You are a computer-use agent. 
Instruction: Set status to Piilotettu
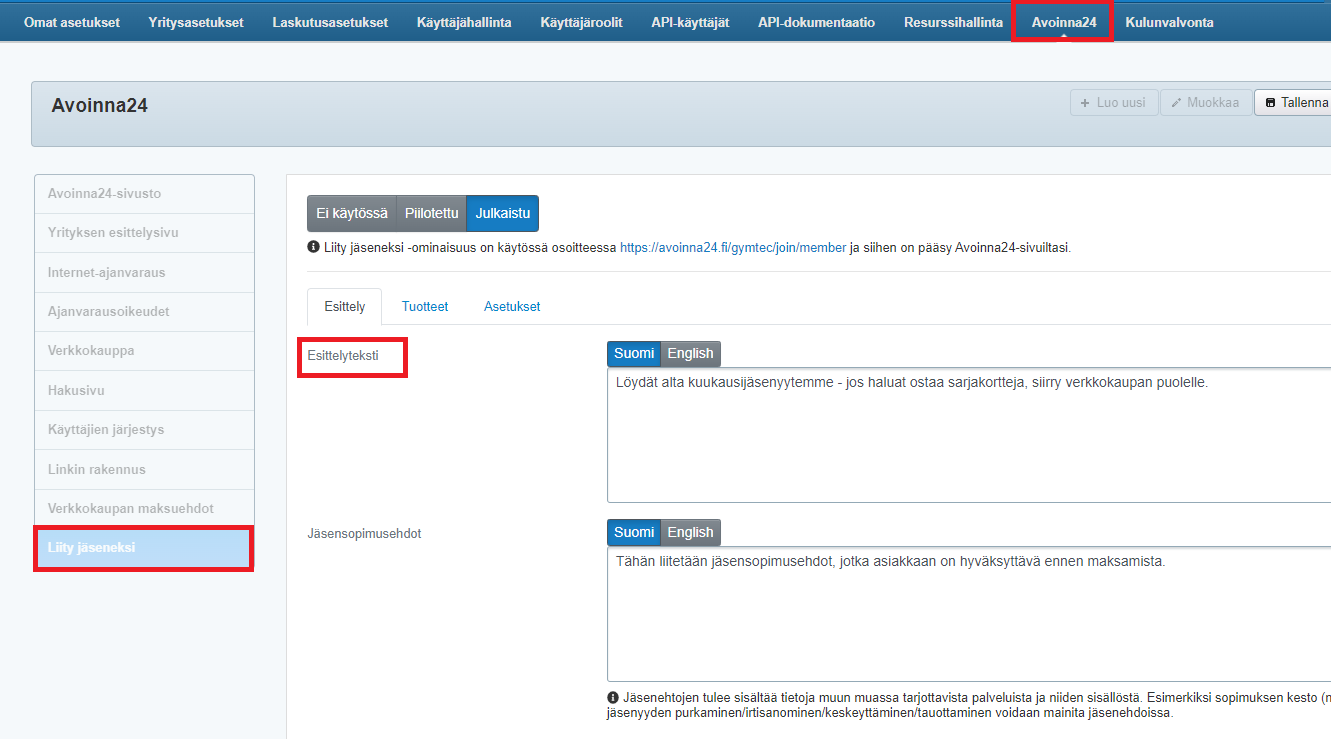pos(431,213)
